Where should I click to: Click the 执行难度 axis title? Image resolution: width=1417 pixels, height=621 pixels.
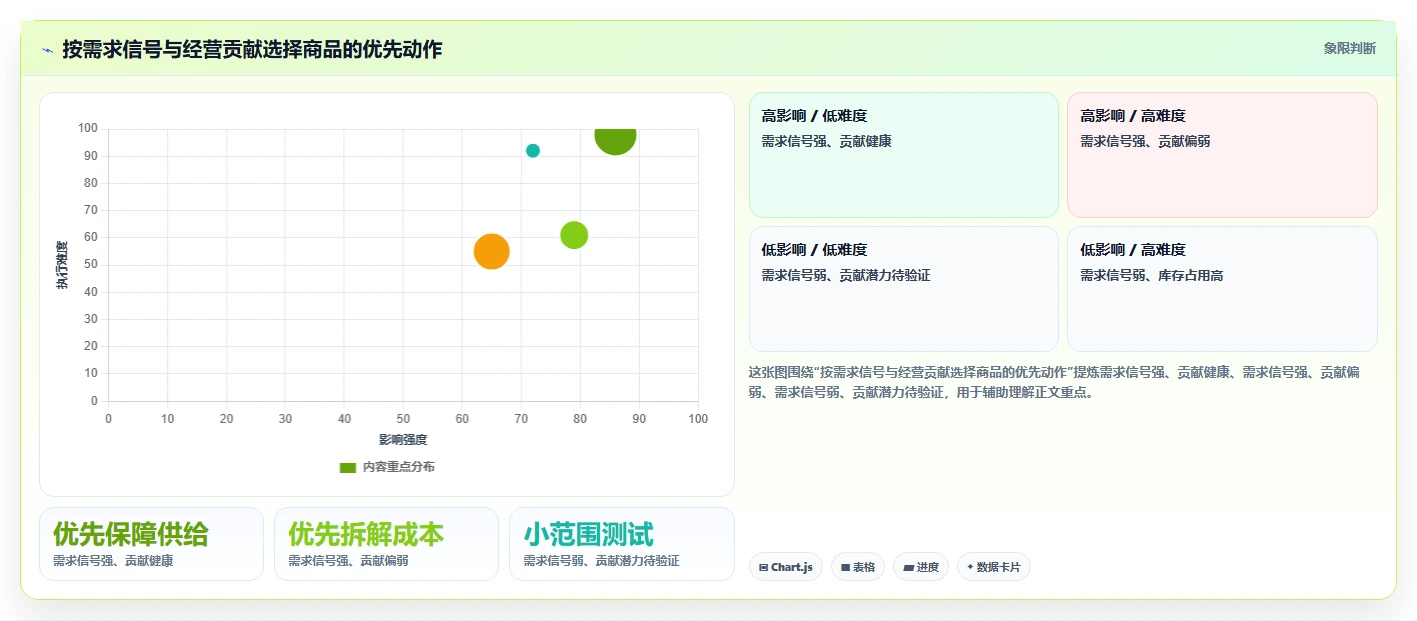point(62,265)
